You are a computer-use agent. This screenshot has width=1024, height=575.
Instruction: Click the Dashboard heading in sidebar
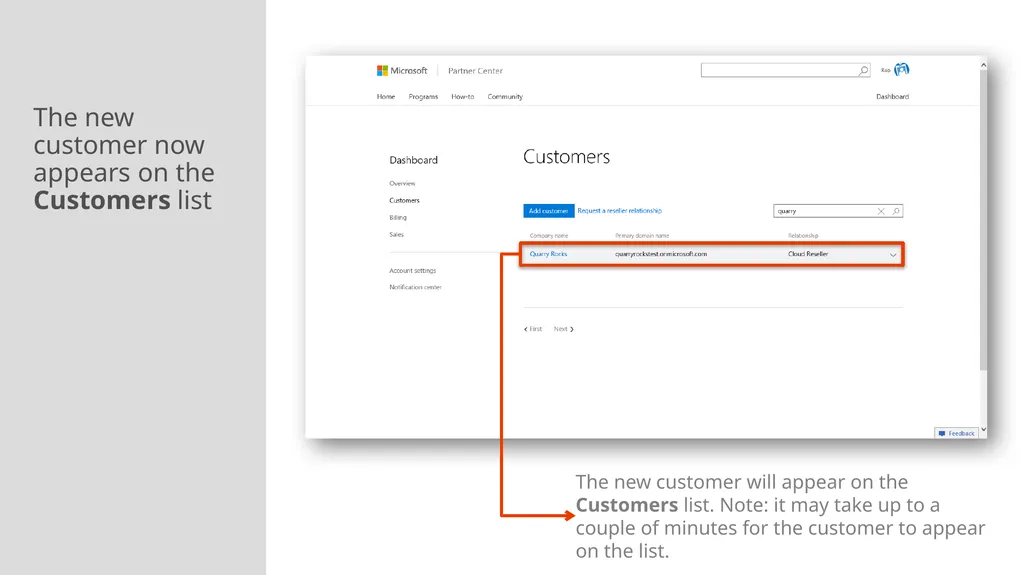click(x=413, y=160)
